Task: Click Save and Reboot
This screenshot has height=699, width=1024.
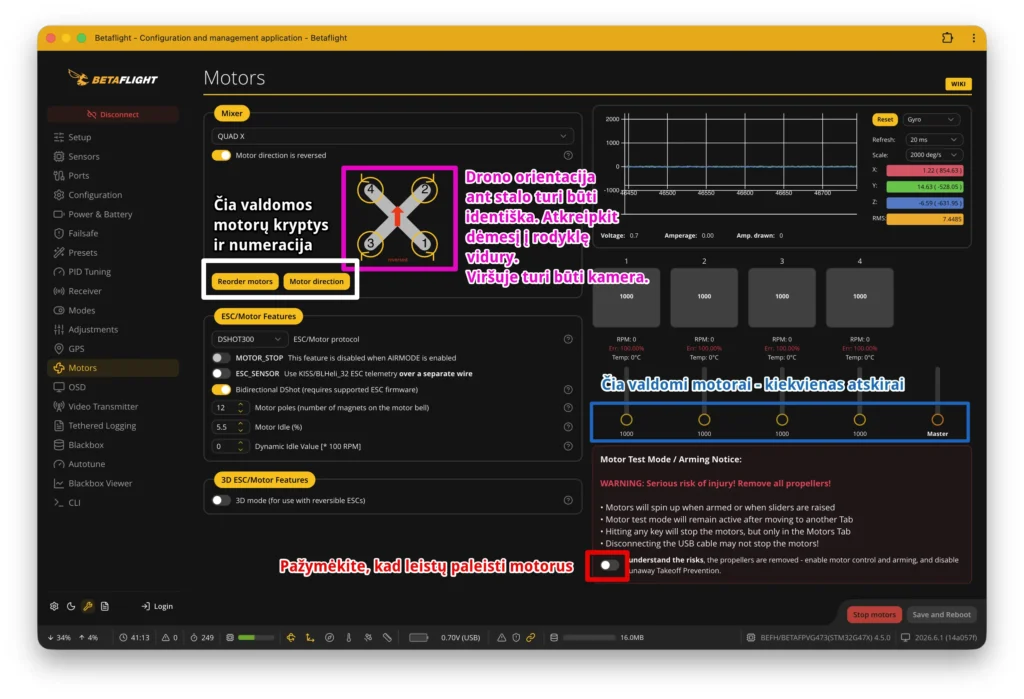Action: tap(941, 615)
